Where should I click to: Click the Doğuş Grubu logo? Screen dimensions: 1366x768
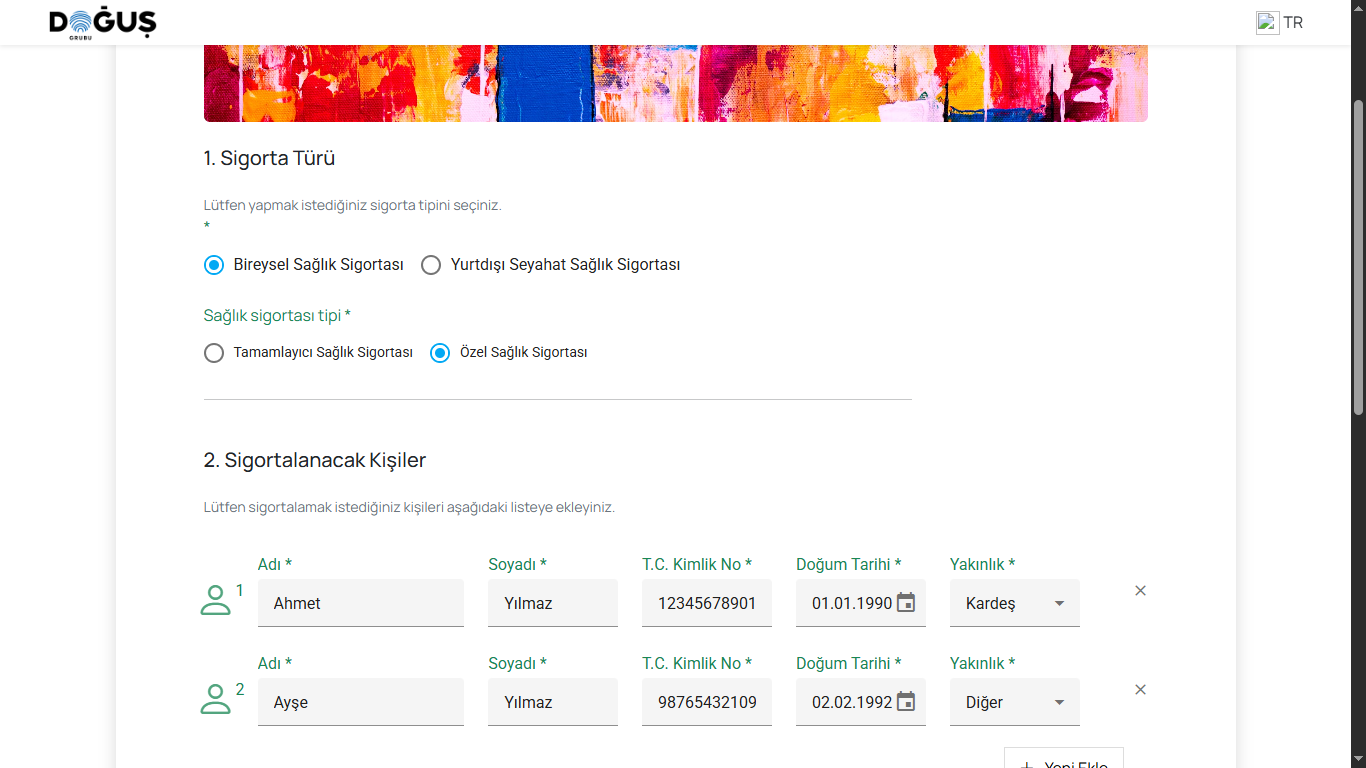coord(103,23)
